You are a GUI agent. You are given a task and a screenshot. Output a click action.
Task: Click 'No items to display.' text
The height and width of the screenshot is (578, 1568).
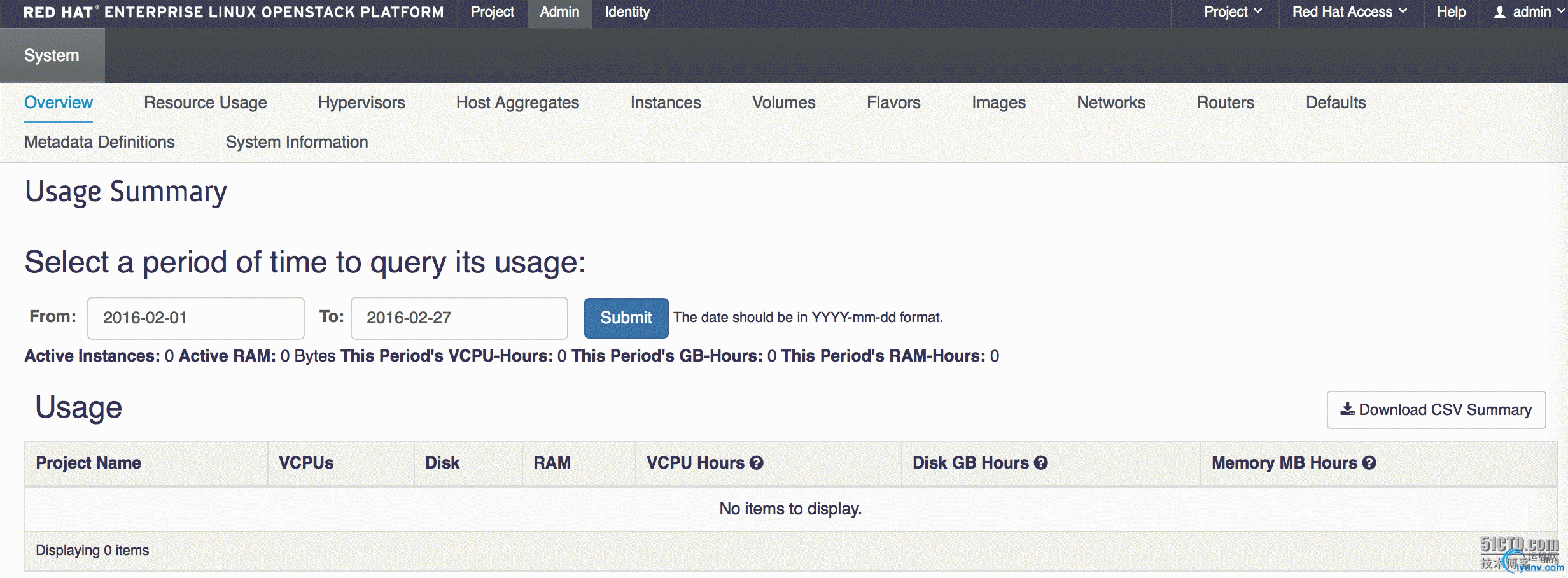pyautogui.click(x=790, y=509)
